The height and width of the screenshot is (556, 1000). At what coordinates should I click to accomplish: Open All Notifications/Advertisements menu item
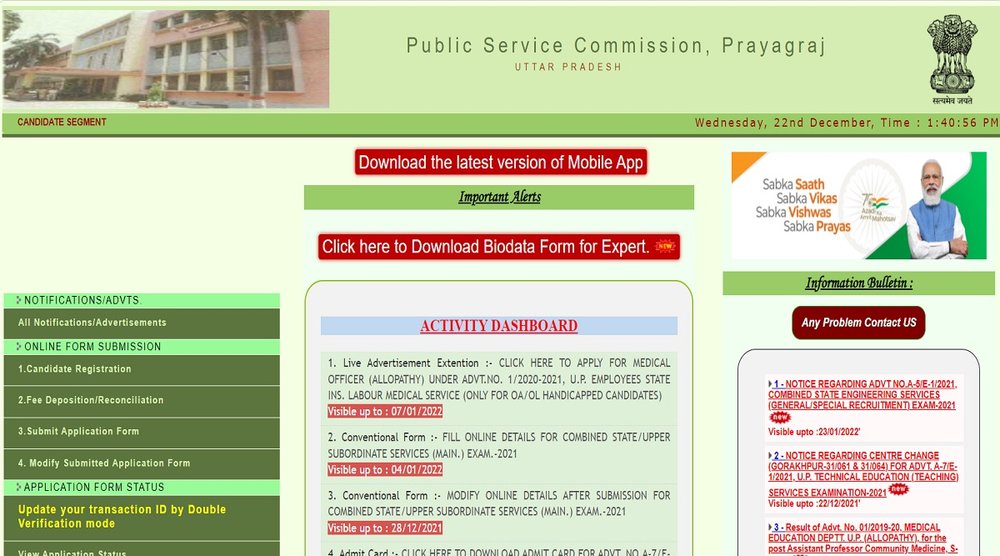click(92, 323)
